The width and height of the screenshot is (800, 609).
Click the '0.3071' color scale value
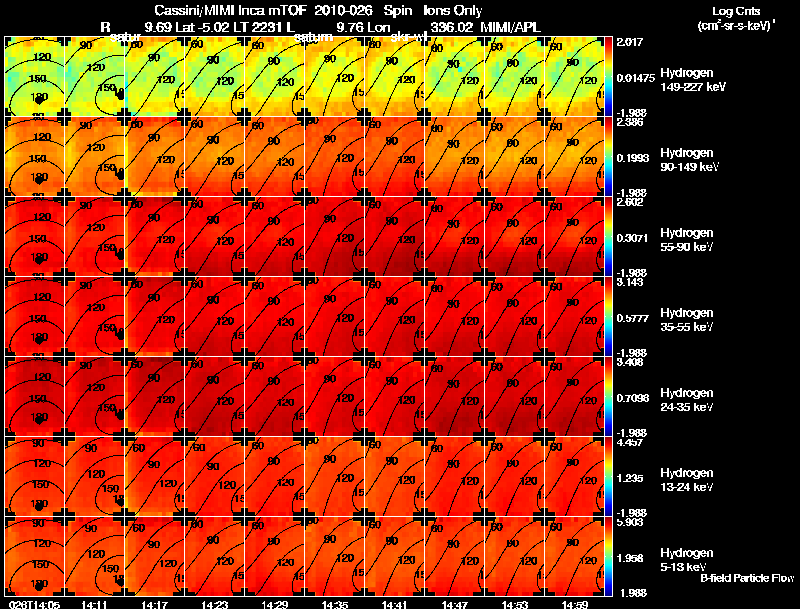click(633, 238)
